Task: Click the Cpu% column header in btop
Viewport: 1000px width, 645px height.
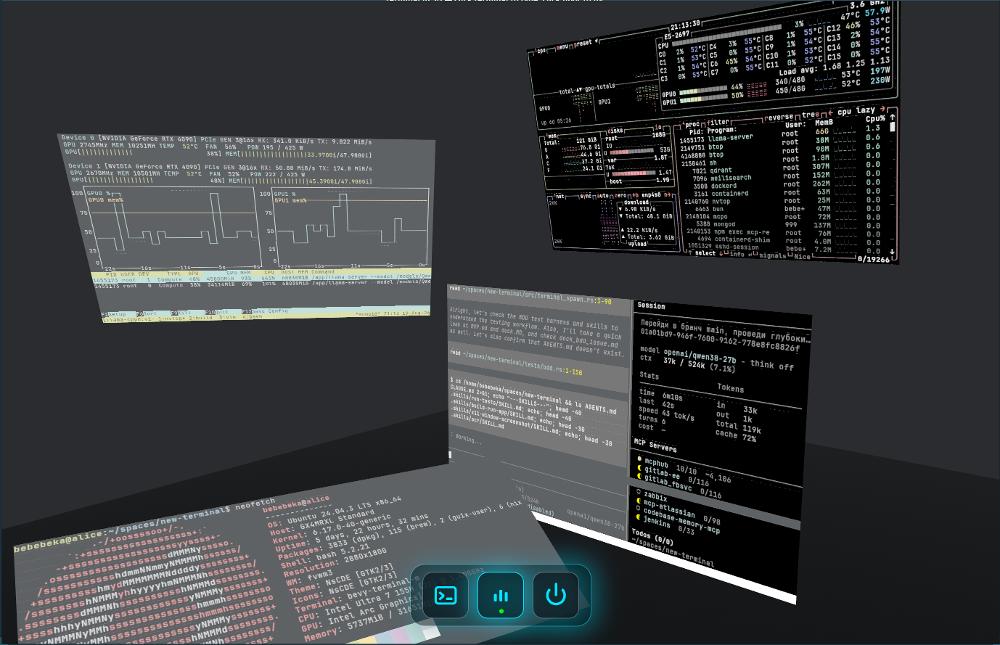Action: (874, 119)
